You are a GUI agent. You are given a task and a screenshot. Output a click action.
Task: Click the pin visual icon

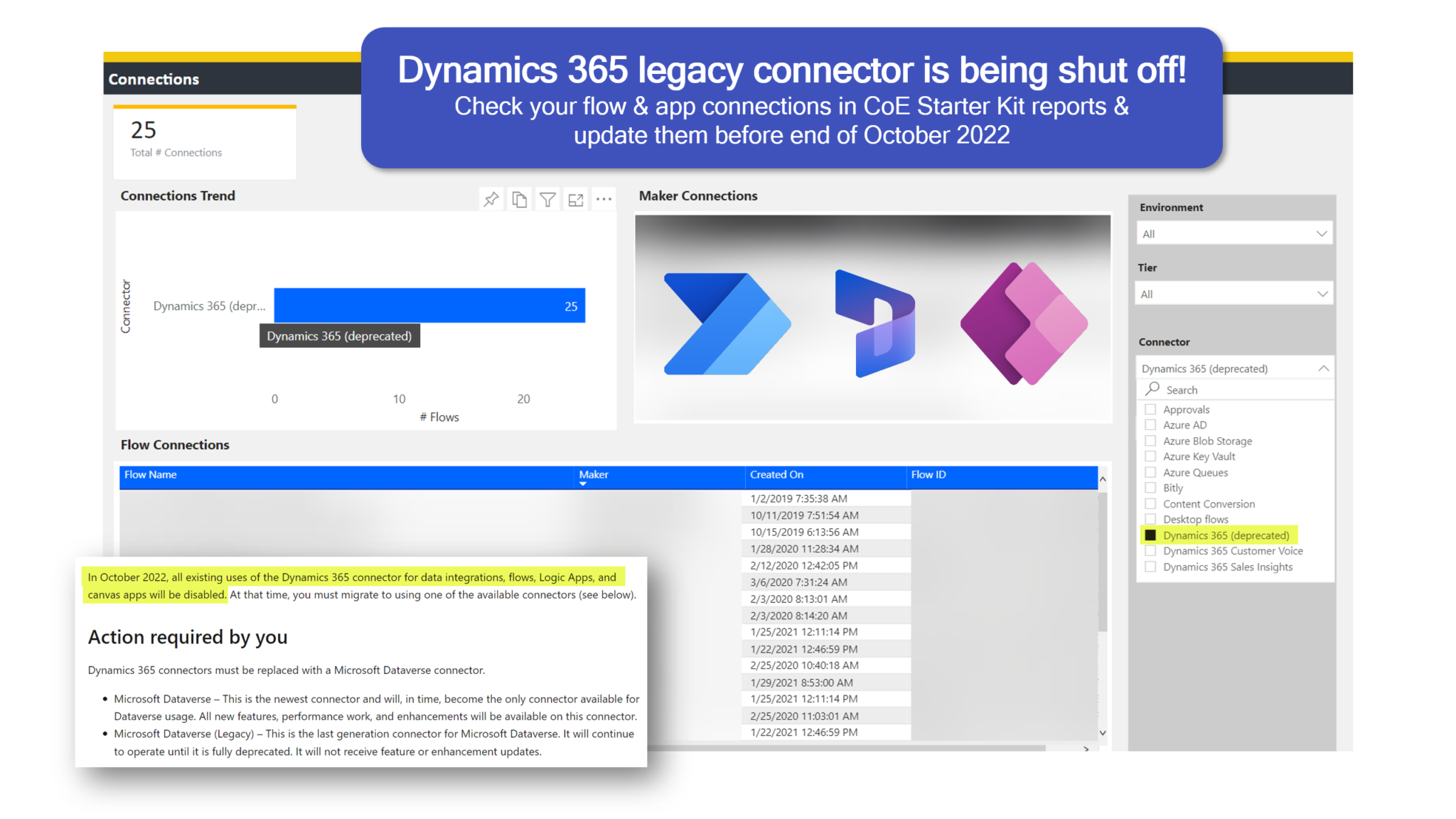(491, 200)
